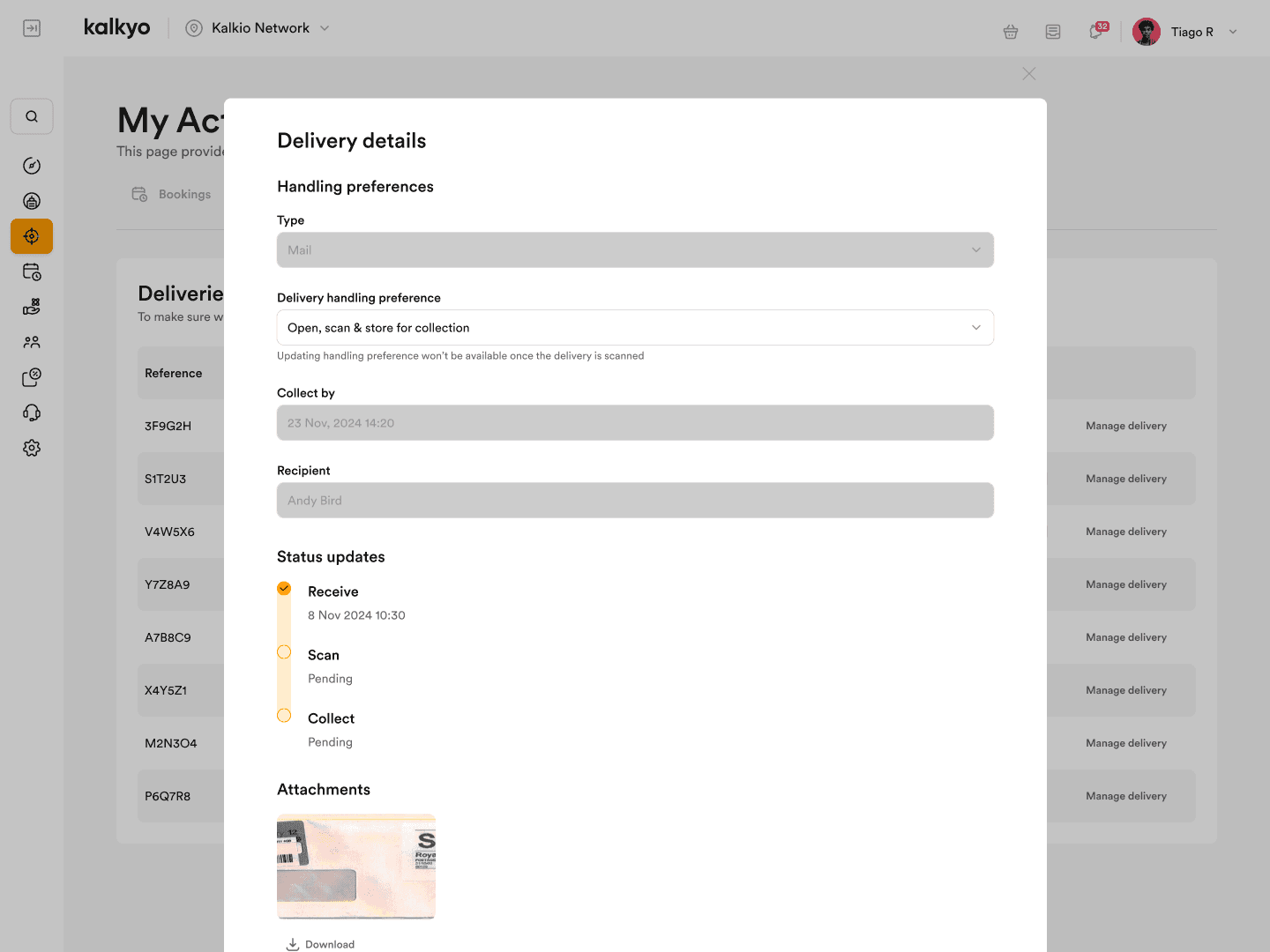Close the Delivery details modal
This screenshot has width=1270, height=952.
coord(1029,74)
